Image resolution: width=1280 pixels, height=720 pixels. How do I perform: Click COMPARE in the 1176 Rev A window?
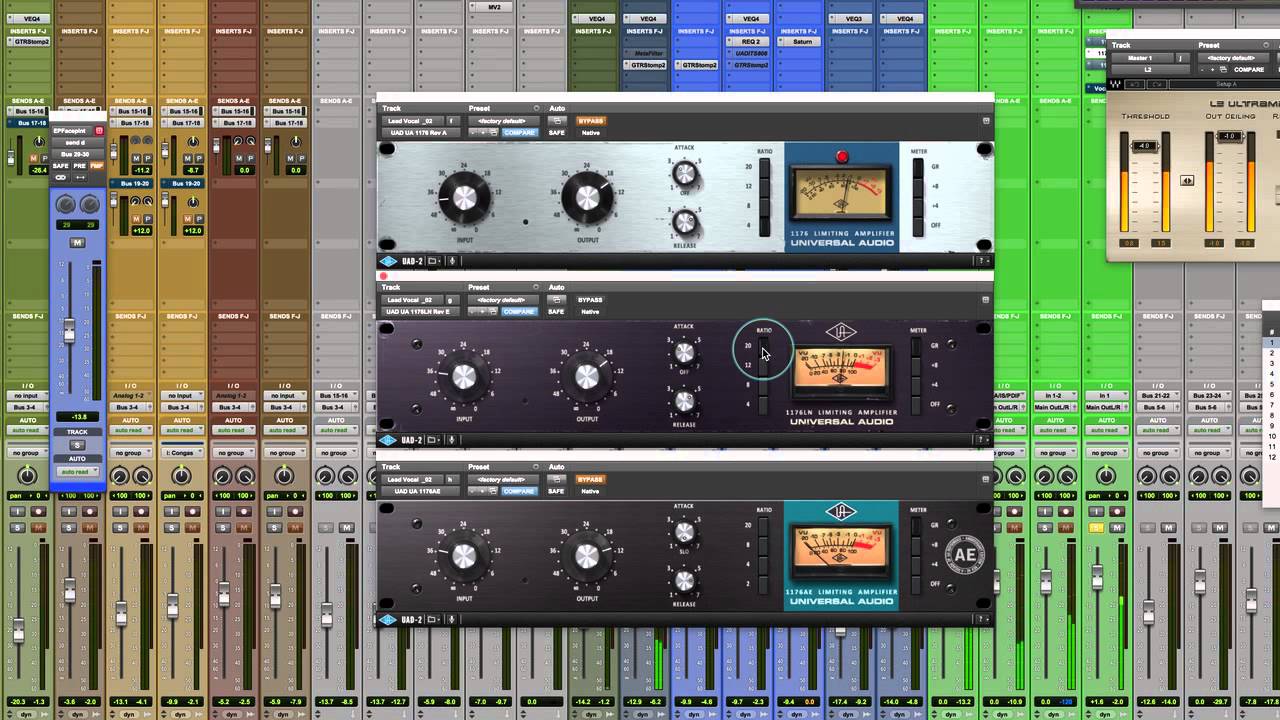click(x=518, y=132)
